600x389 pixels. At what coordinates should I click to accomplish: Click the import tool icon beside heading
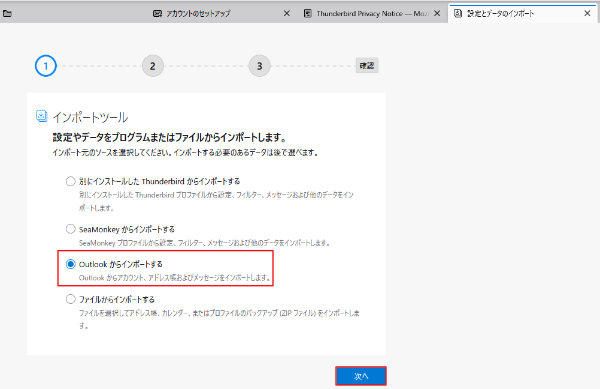(41, 116)
